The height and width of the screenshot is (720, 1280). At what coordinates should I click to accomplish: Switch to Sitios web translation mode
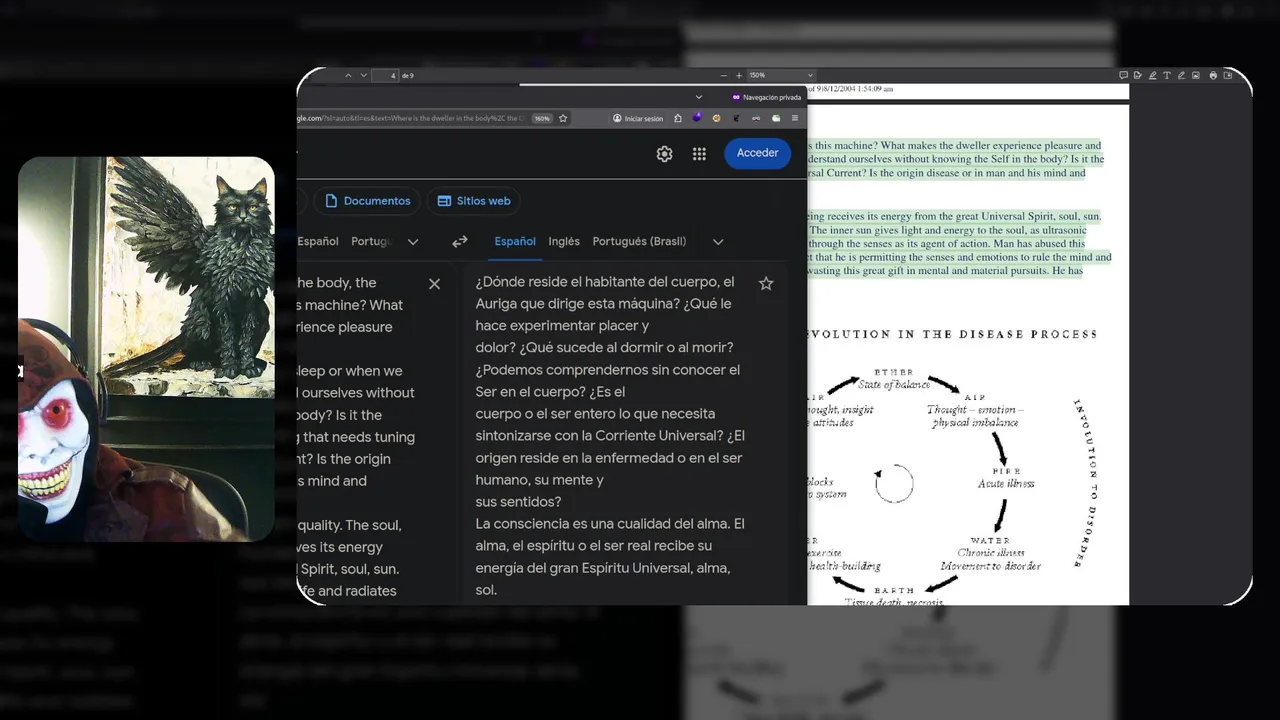tap(474, 201)
